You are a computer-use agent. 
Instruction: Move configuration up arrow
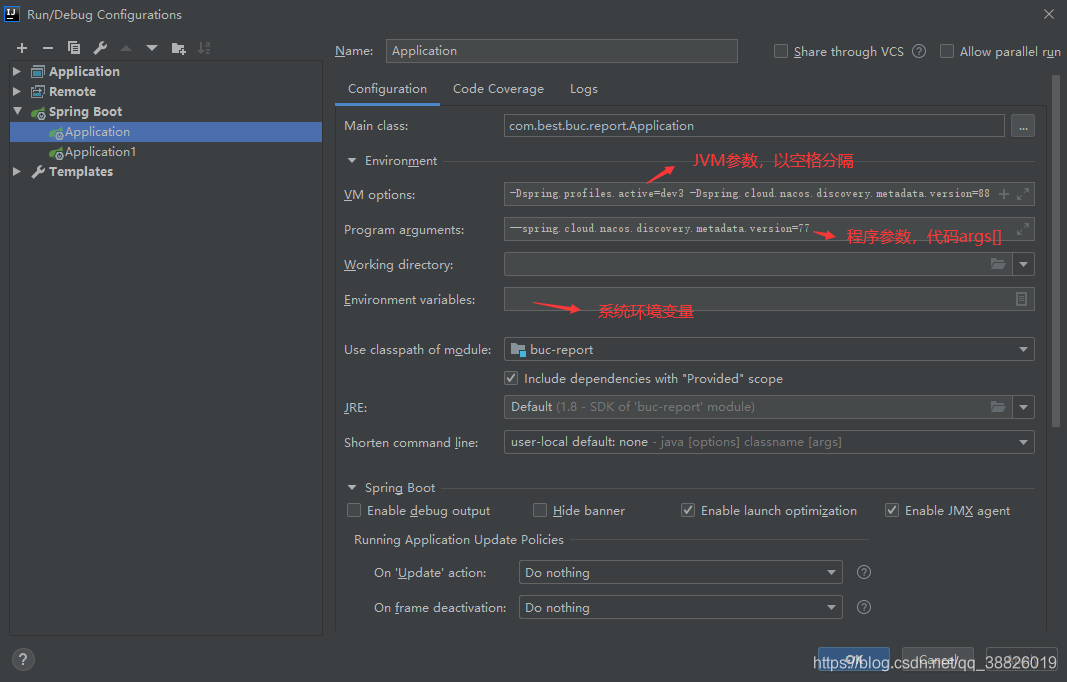(126, 48)
